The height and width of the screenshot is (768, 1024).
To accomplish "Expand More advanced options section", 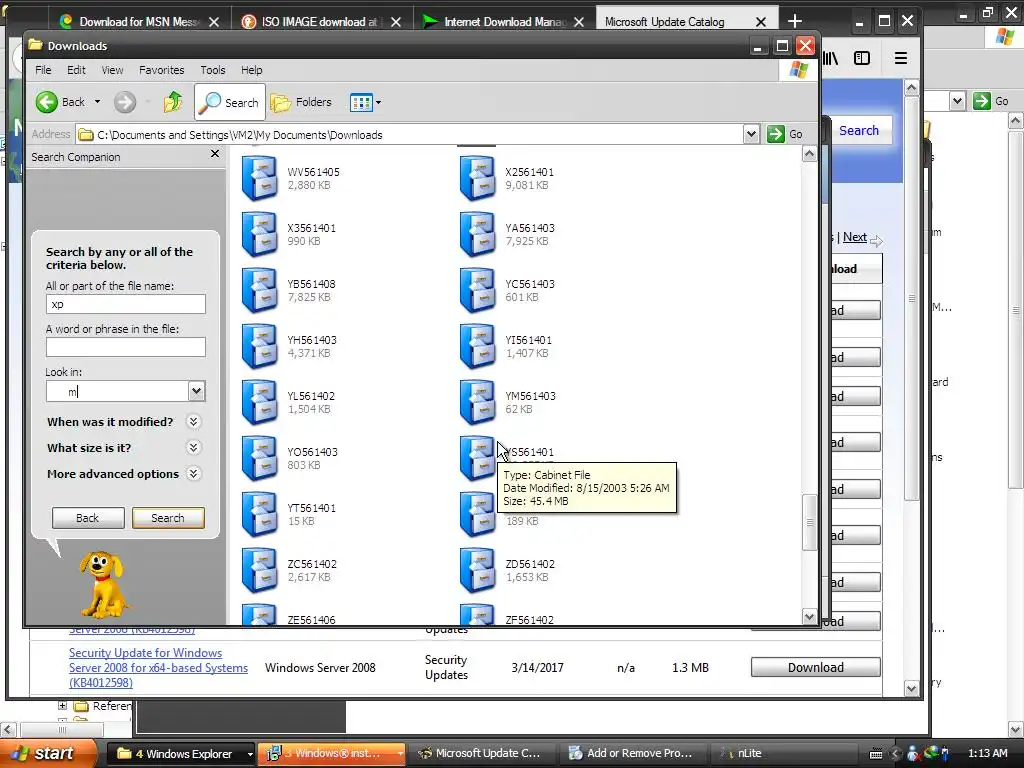I will tap(193, 473).
